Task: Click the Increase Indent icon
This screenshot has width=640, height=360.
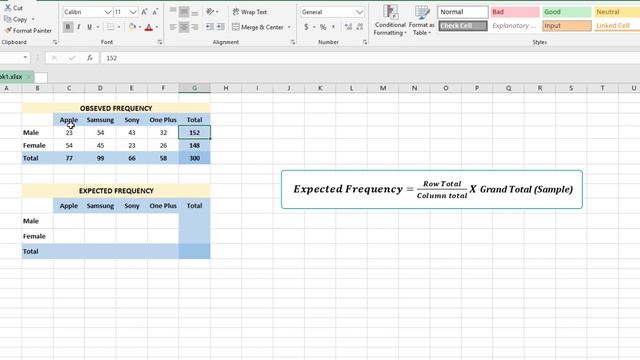Action: 220,27
